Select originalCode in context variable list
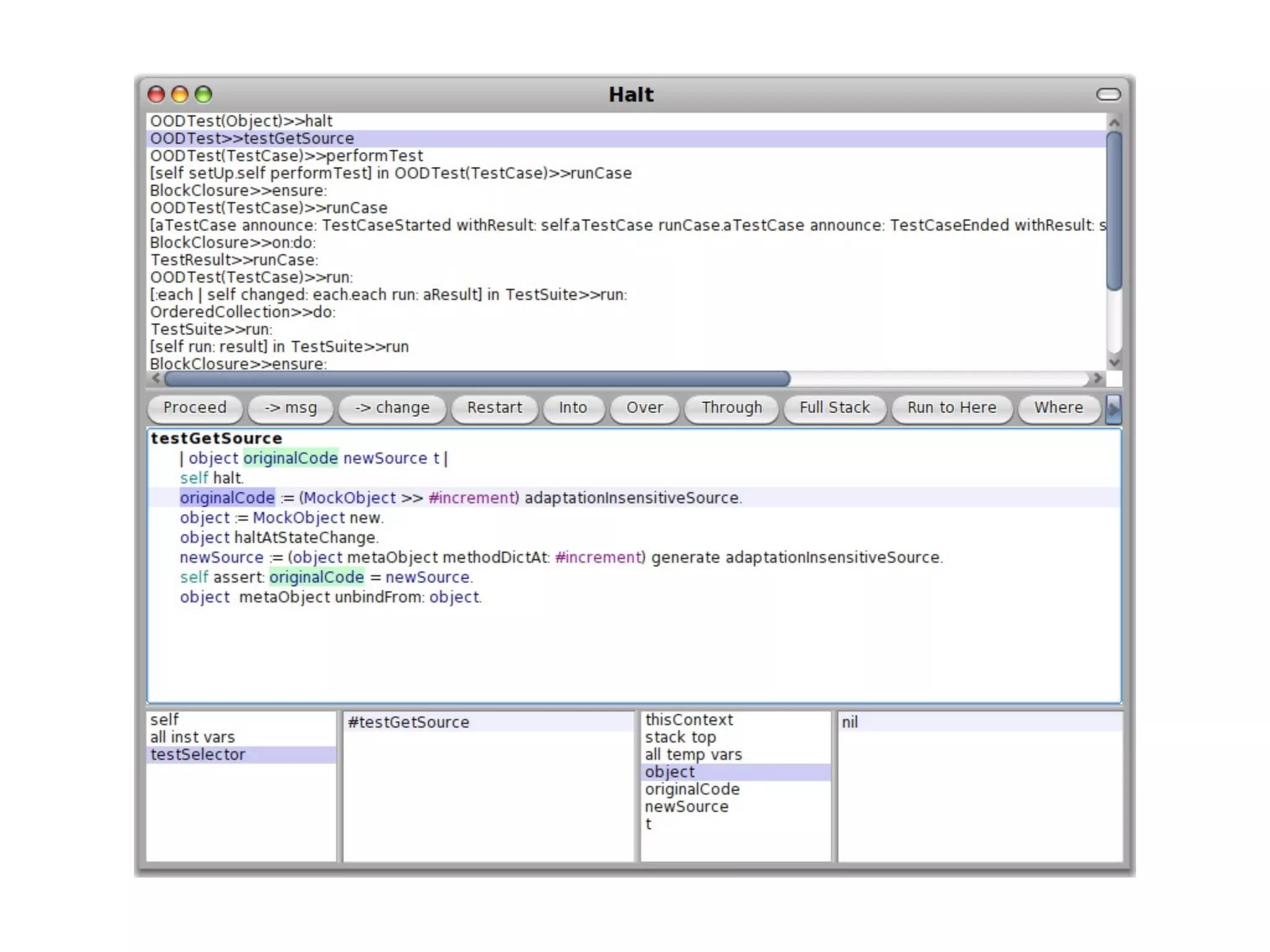Viewport: 1270px width, 952px height. pos(692,789)
